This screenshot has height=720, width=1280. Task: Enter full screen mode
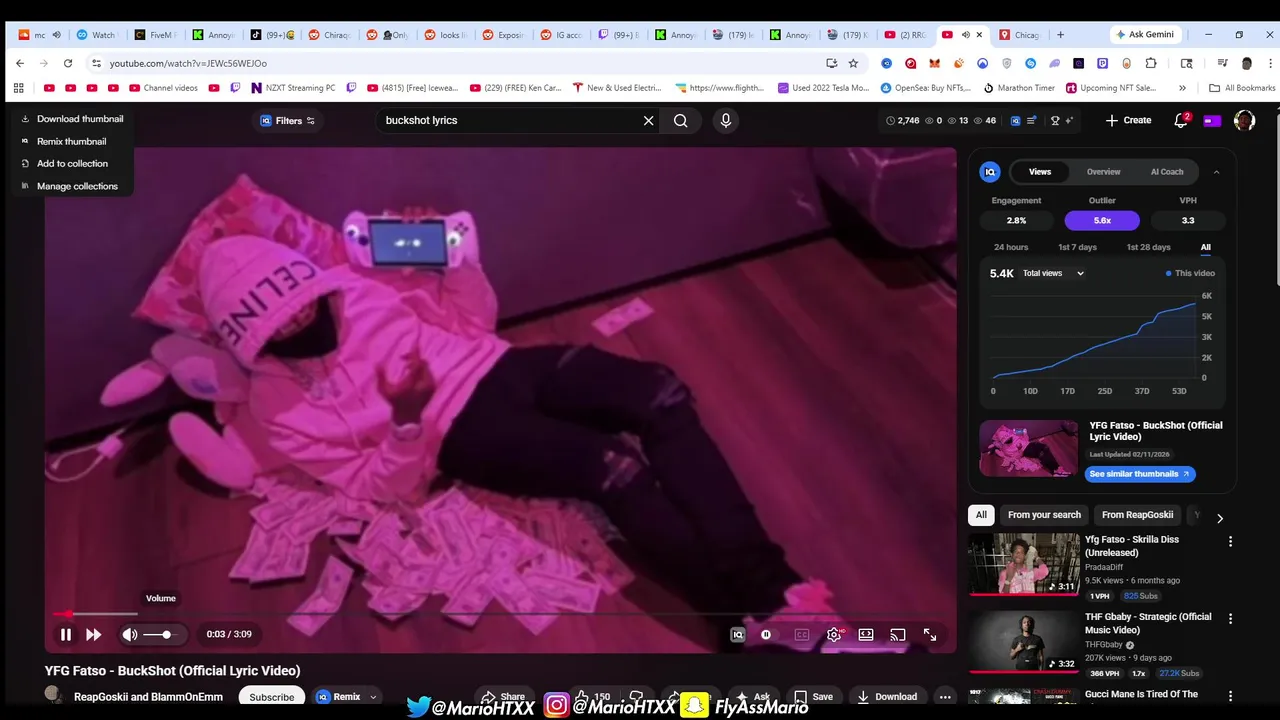point(930,634)
